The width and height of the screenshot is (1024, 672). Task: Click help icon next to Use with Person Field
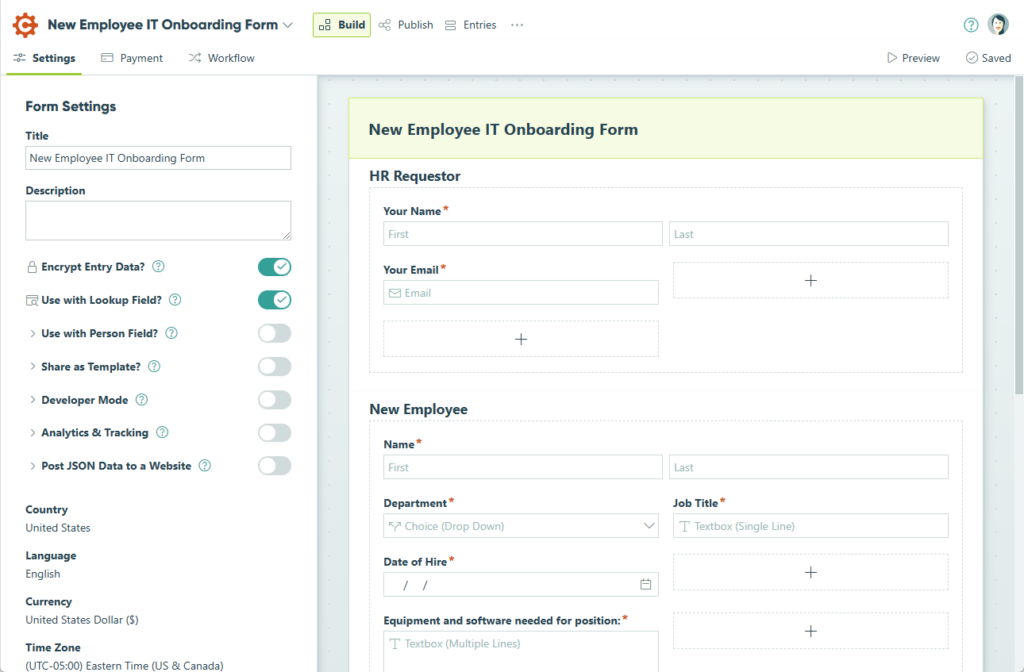point(171,333)
